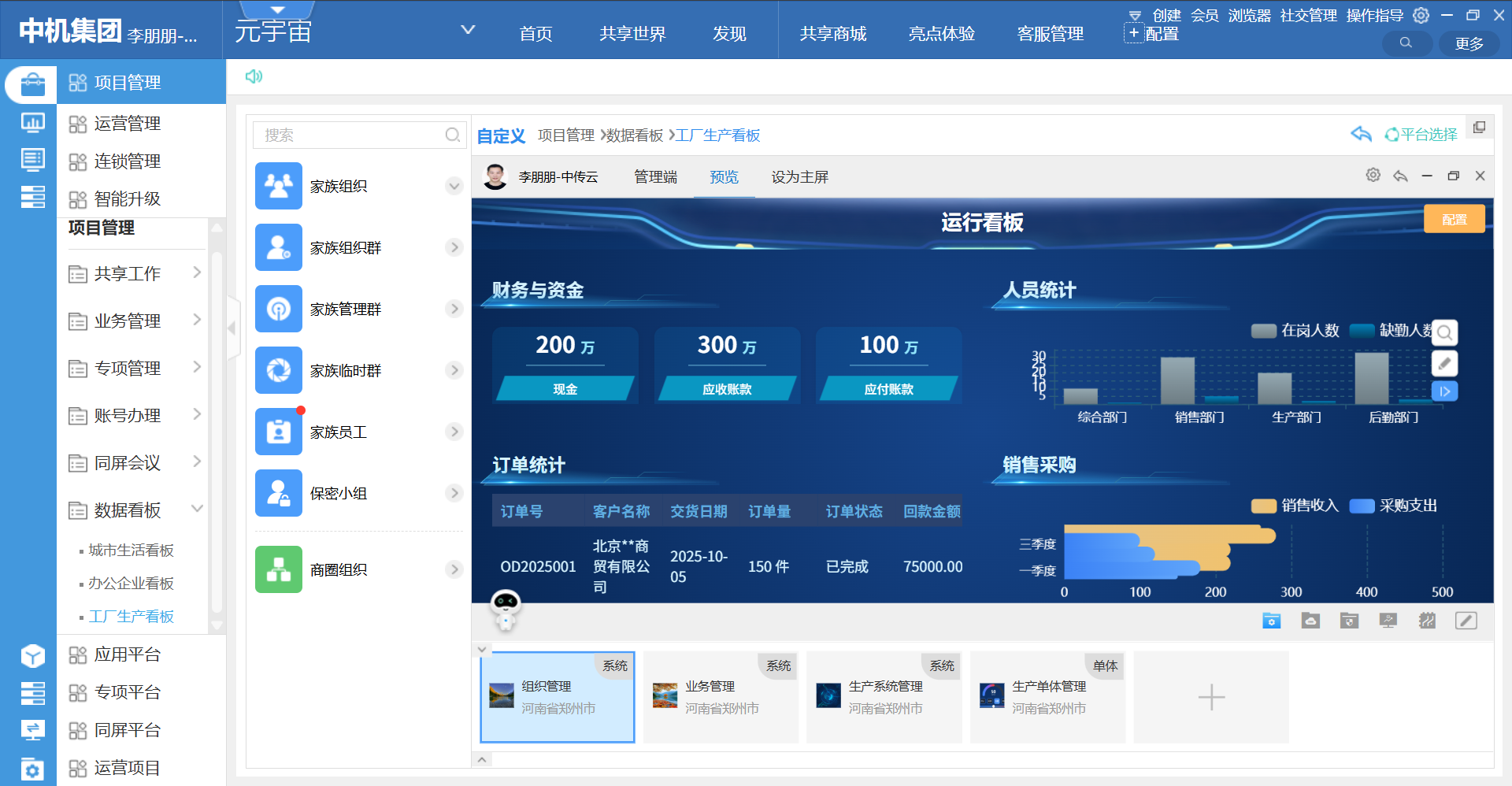The width and height of the screenshot is (1512, 786).
Task: Expand the 家族组织 dropdown arrow
Action: tap(454, 187)
